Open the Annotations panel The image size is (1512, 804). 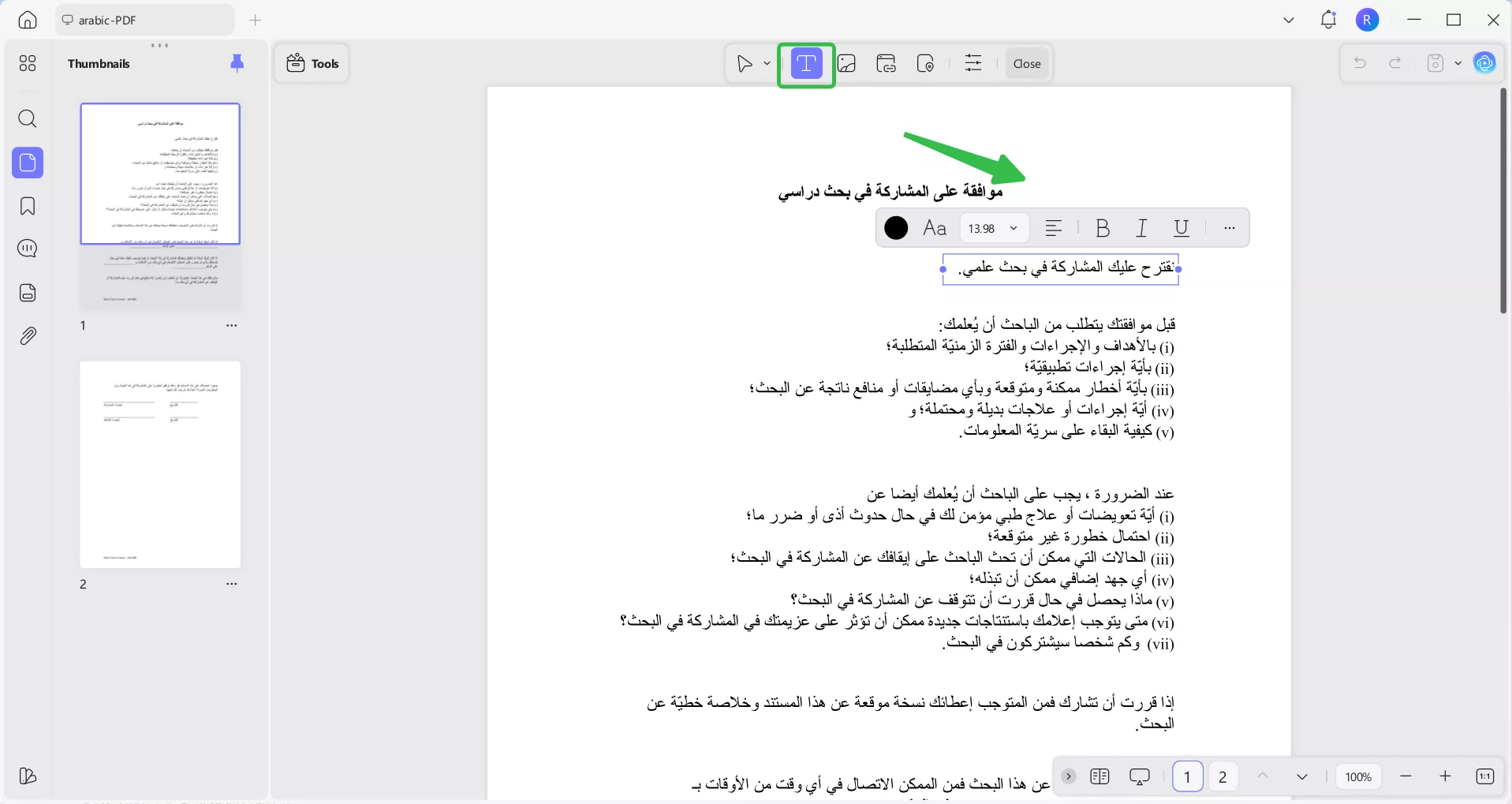coord(28,249)
